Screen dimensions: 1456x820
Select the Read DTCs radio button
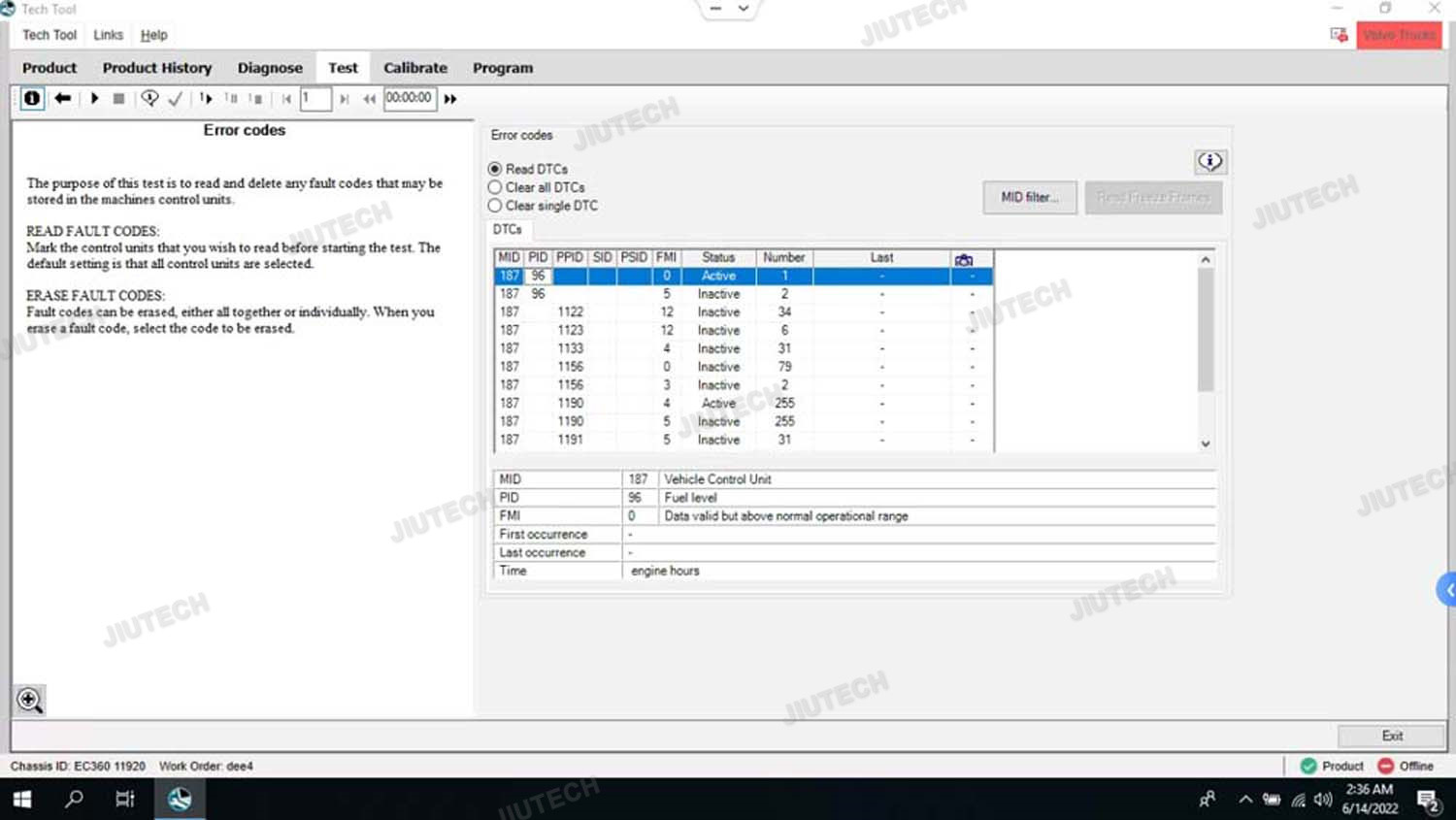(x=495, y=169)
